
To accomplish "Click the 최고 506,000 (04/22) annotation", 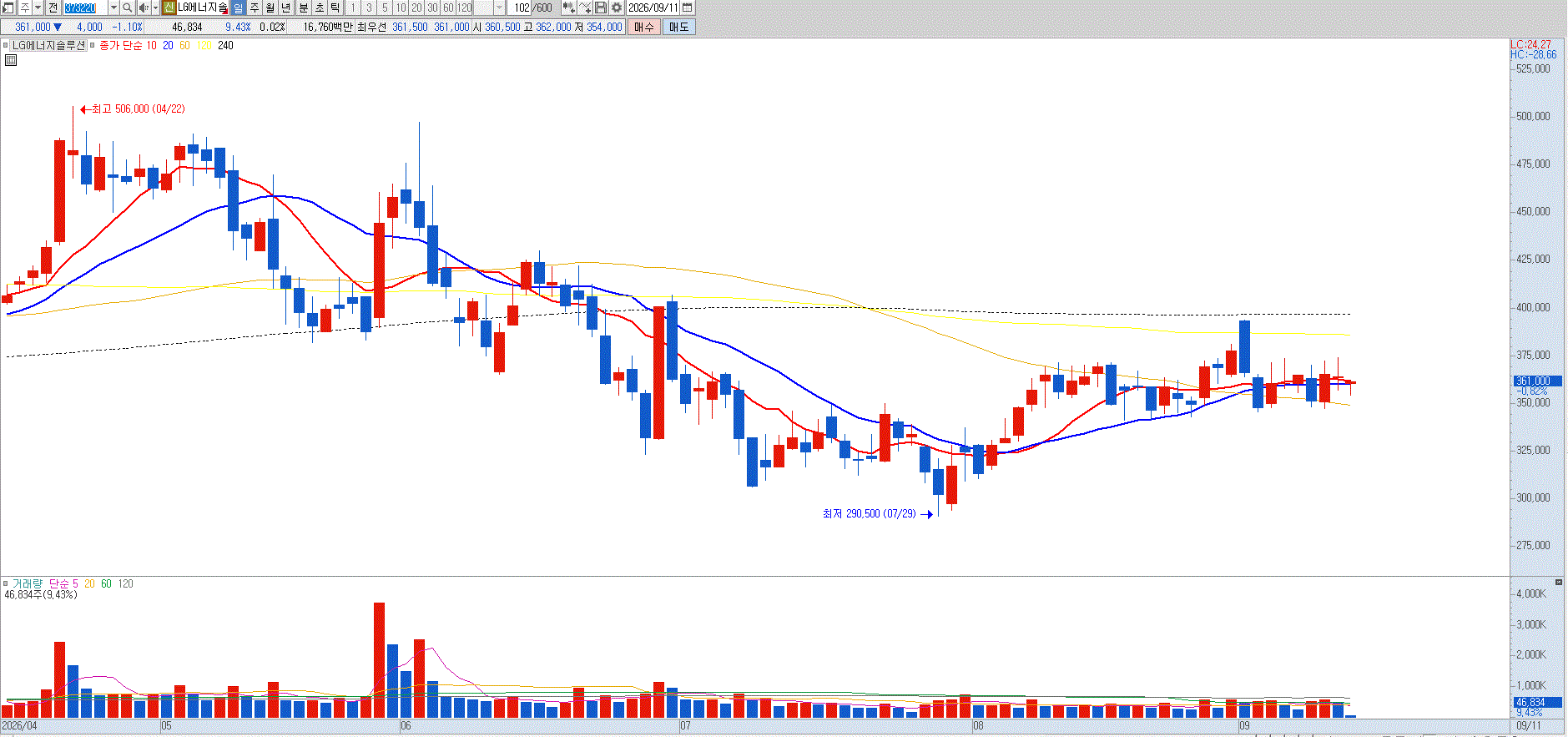I will 133,109.
